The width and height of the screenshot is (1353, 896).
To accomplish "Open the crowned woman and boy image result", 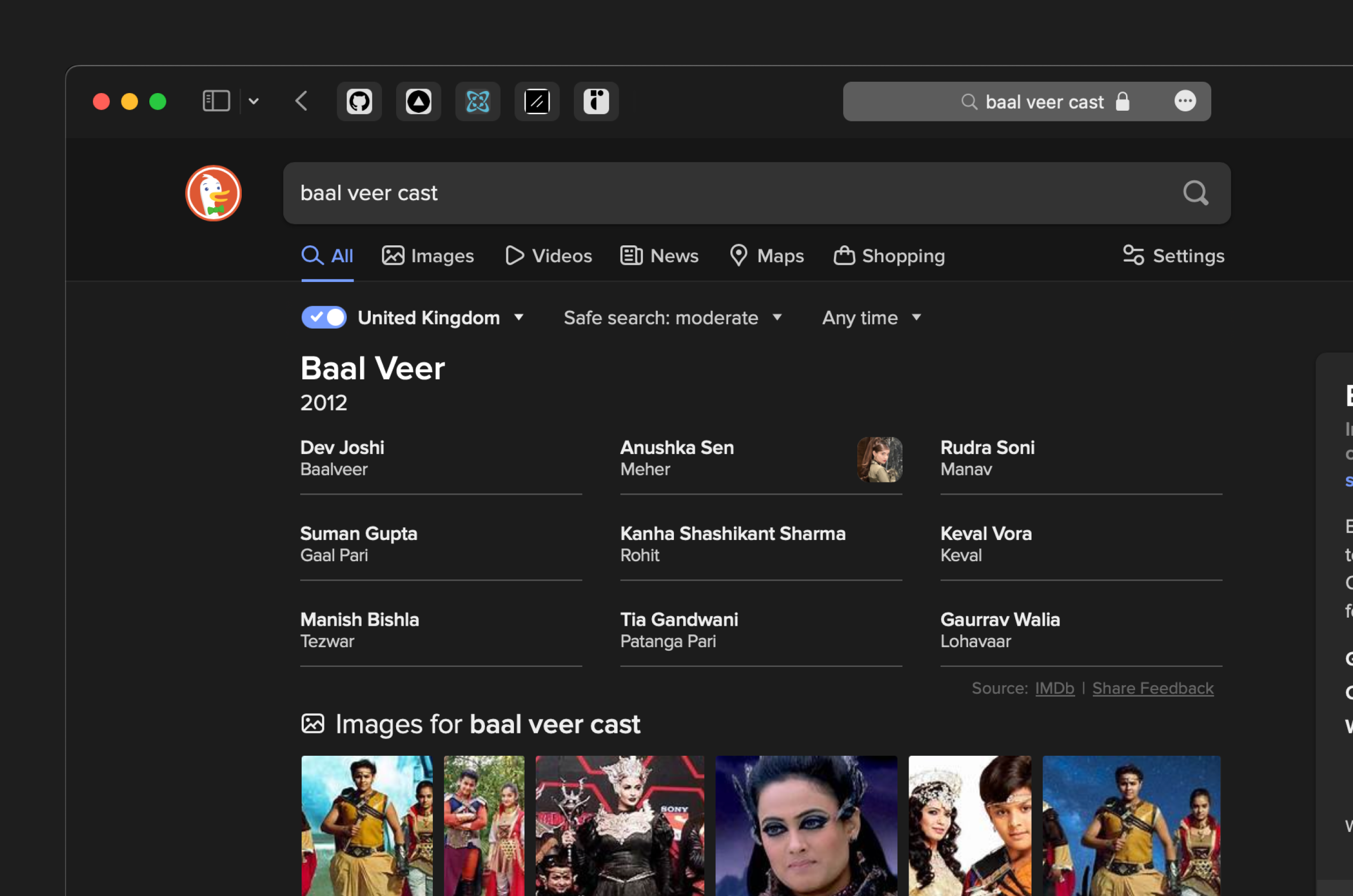I will pos(970,826).
